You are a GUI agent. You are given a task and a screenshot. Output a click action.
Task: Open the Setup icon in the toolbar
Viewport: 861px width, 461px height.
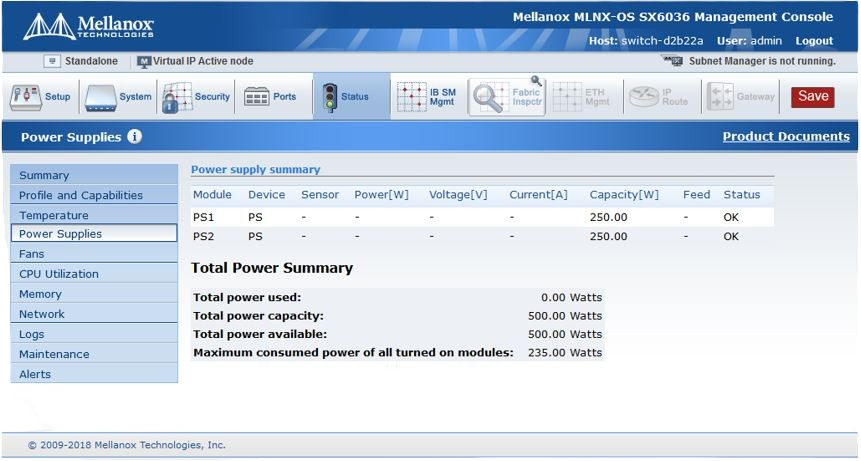pyautogui.click(x=25, y=97)
